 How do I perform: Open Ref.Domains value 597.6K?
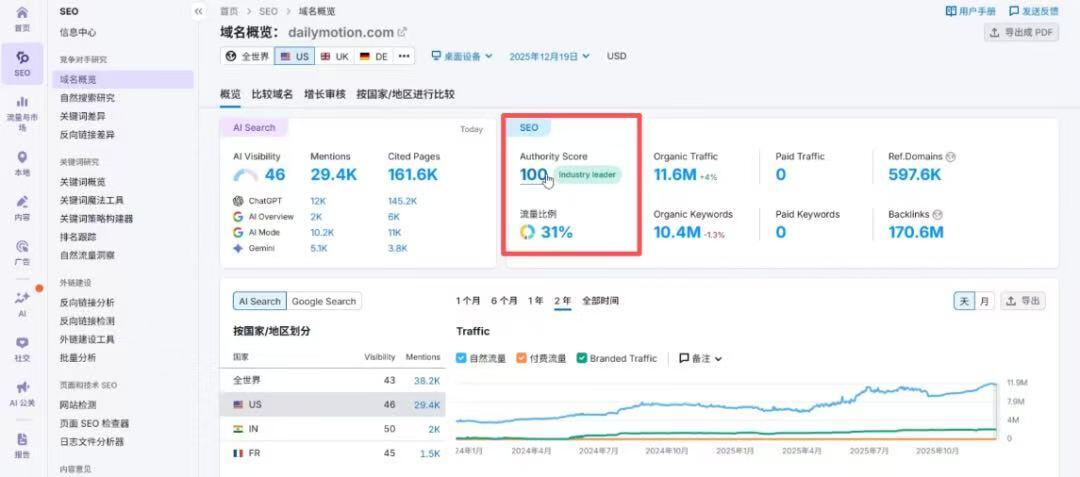click(x=915, y=175)
